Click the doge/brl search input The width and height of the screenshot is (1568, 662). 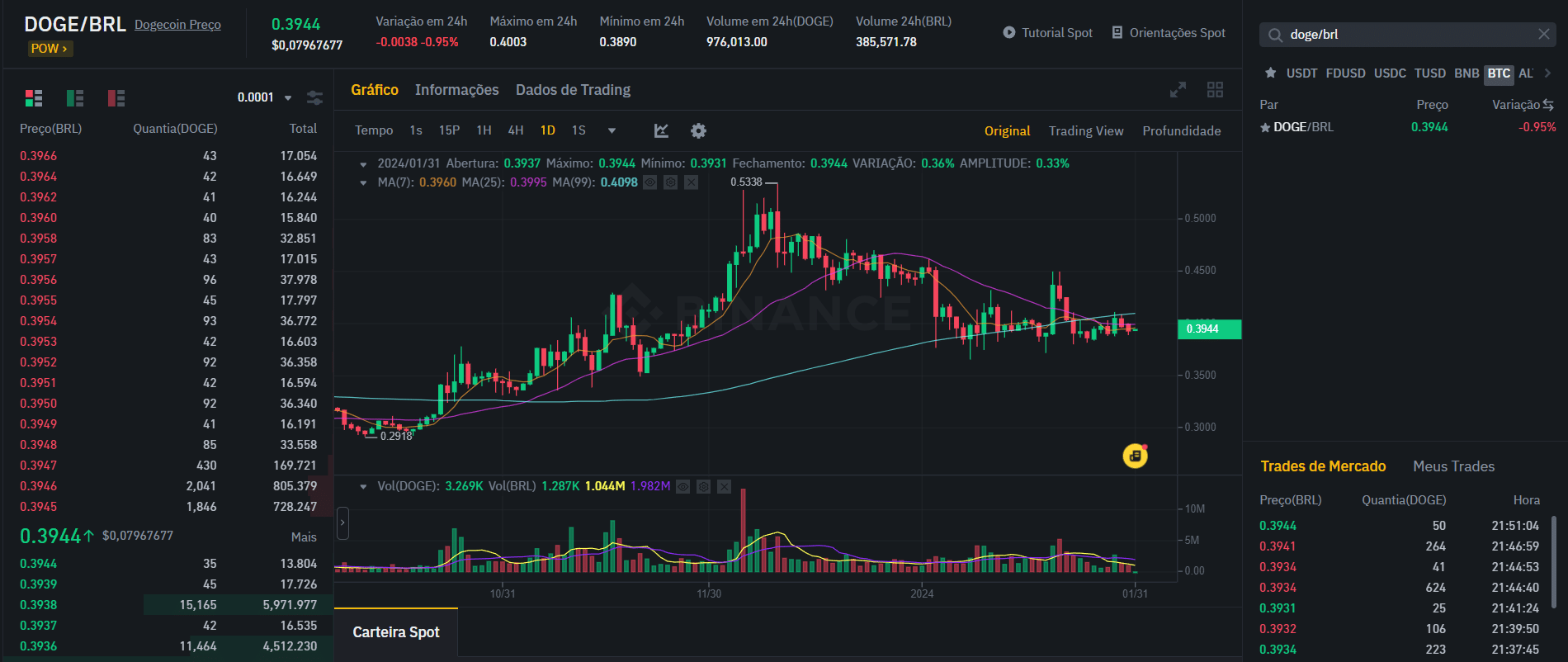click(1407, 35)
